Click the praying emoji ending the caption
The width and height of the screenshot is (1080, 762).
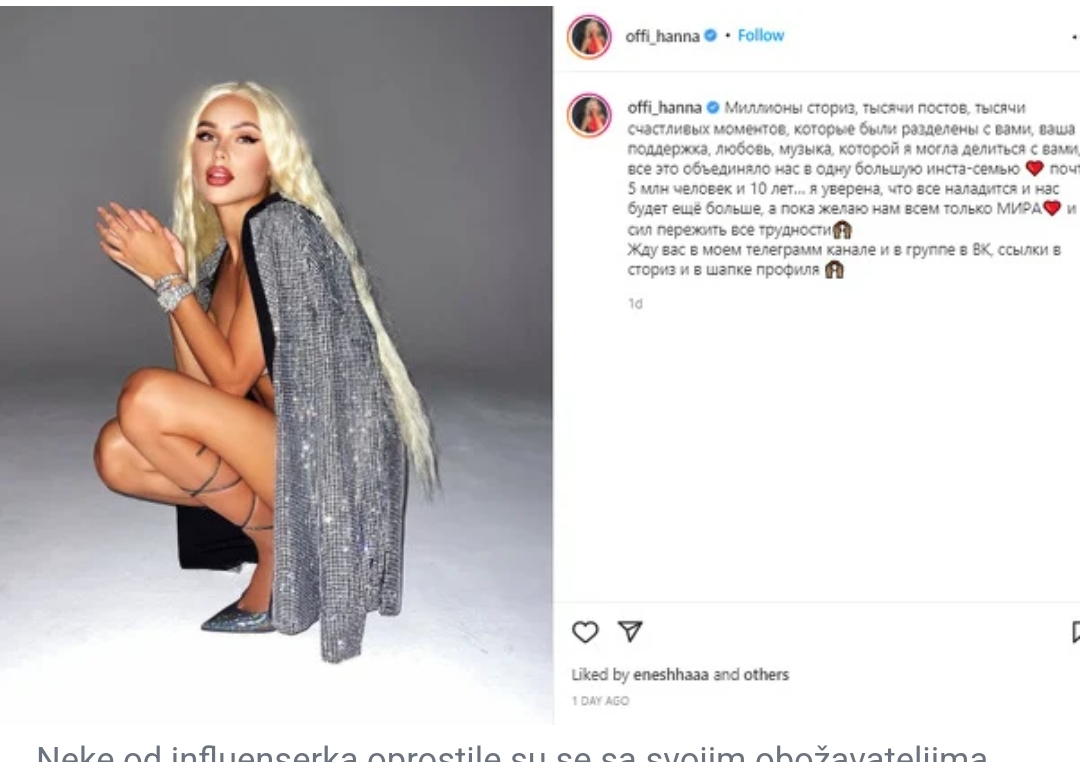(834, 269)
